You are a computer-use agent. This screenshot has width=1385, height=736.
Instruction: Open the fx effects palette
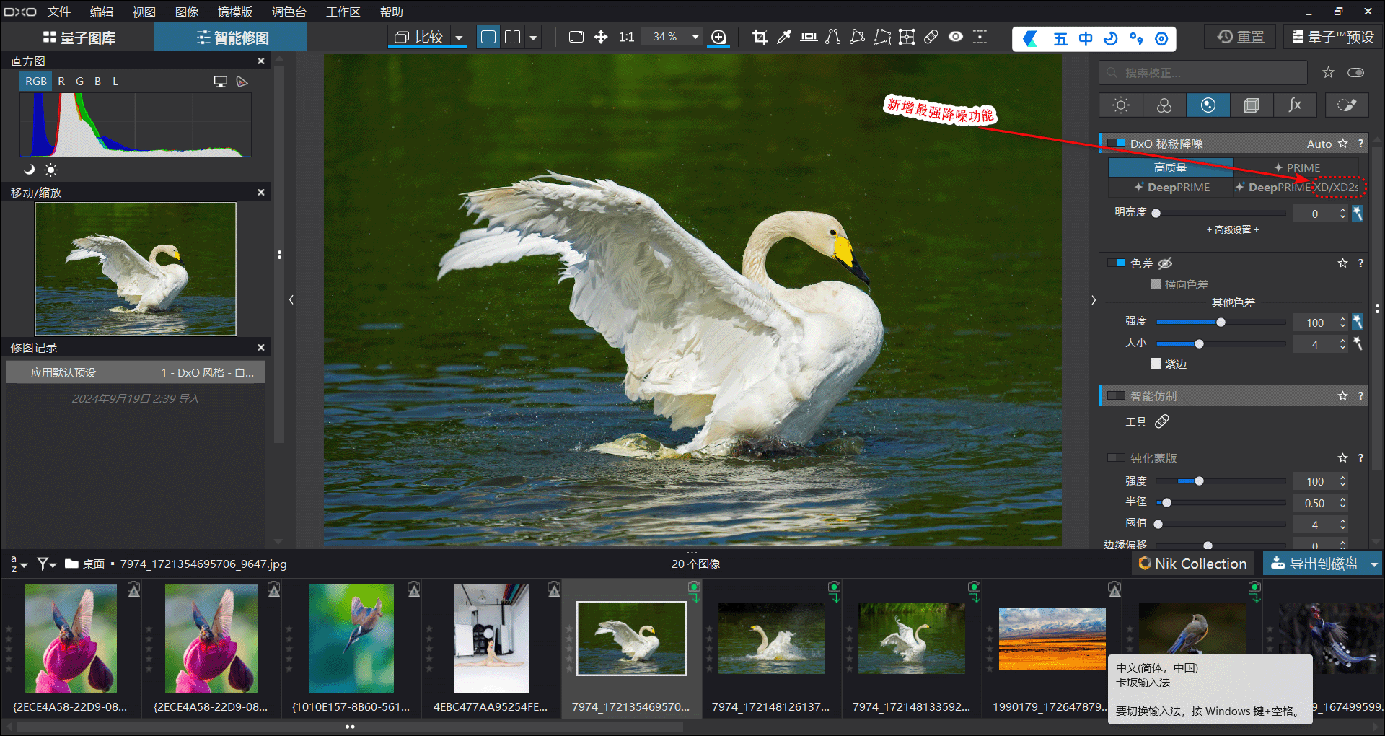click(x=1294, y=105)
